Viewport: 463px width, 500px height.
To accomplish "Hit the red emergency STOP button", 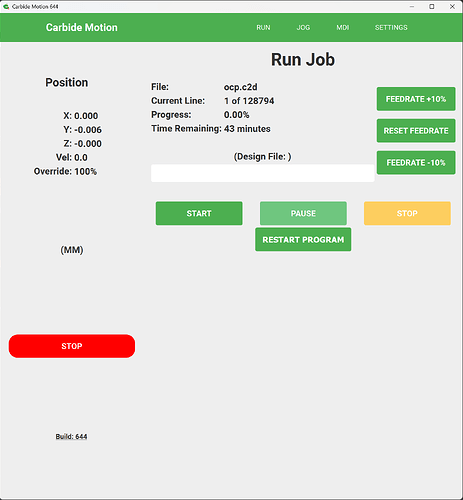I will [x=72, y=346].
